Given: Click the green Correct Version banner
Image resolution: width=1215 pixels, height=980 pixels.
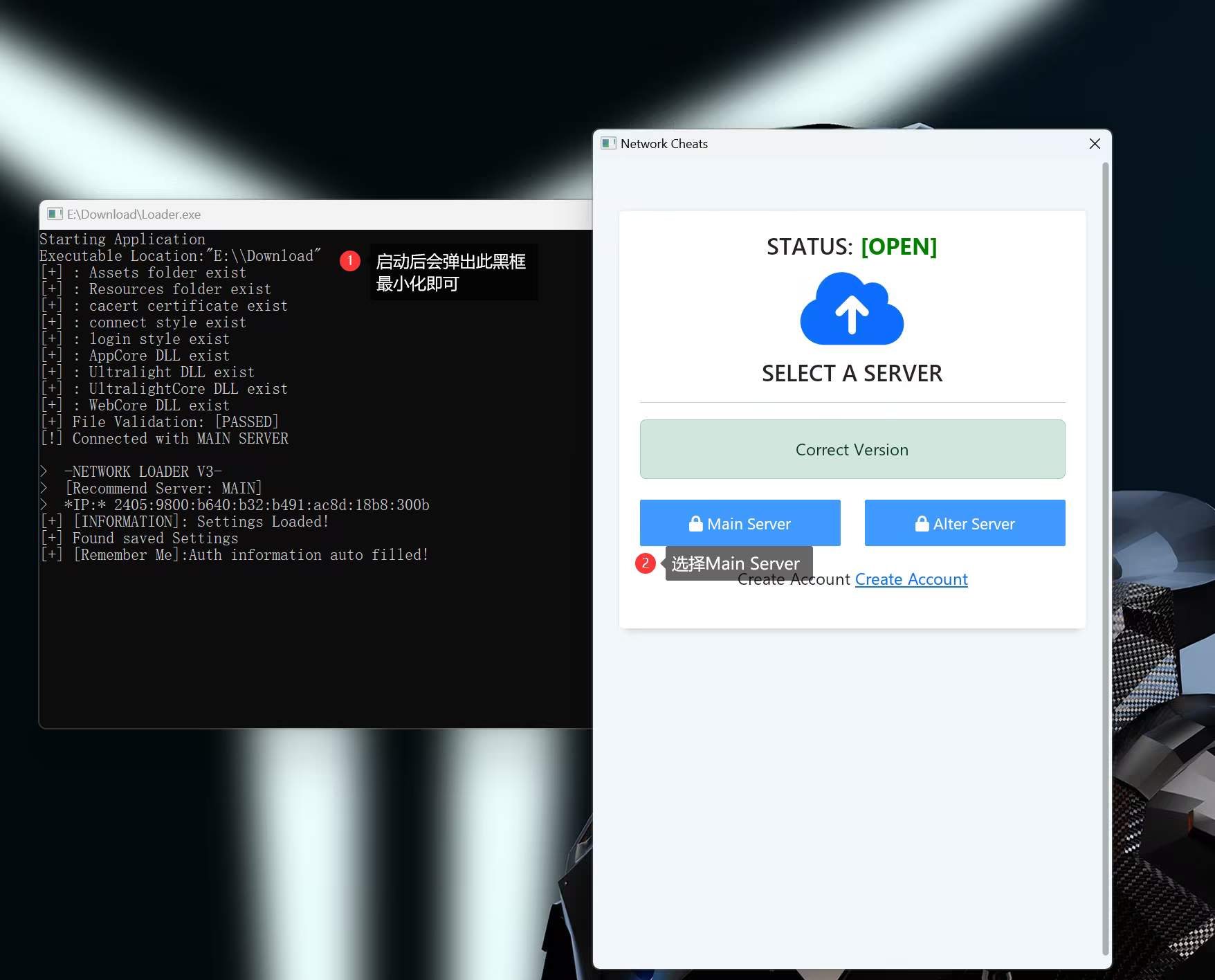Looking at the screenshot, I should 852,449.
